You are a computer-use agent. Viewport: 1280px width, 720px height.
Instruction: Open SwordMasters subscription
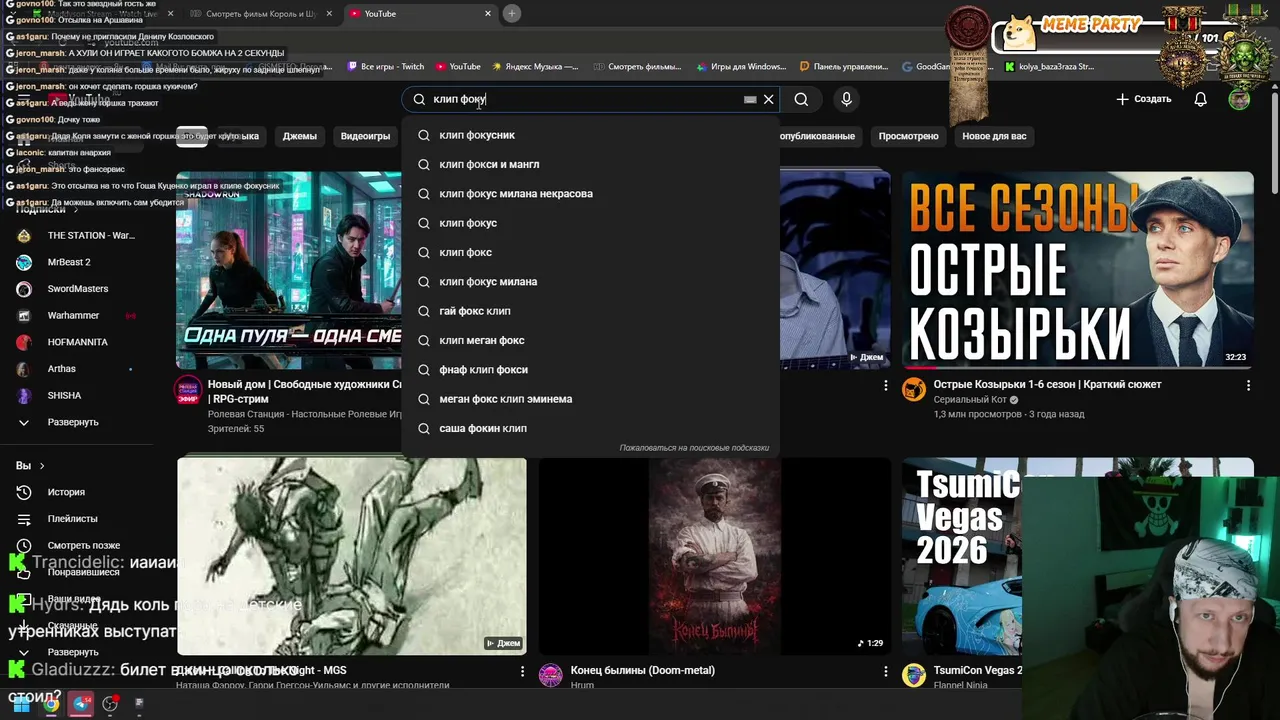tap(78, 289)
